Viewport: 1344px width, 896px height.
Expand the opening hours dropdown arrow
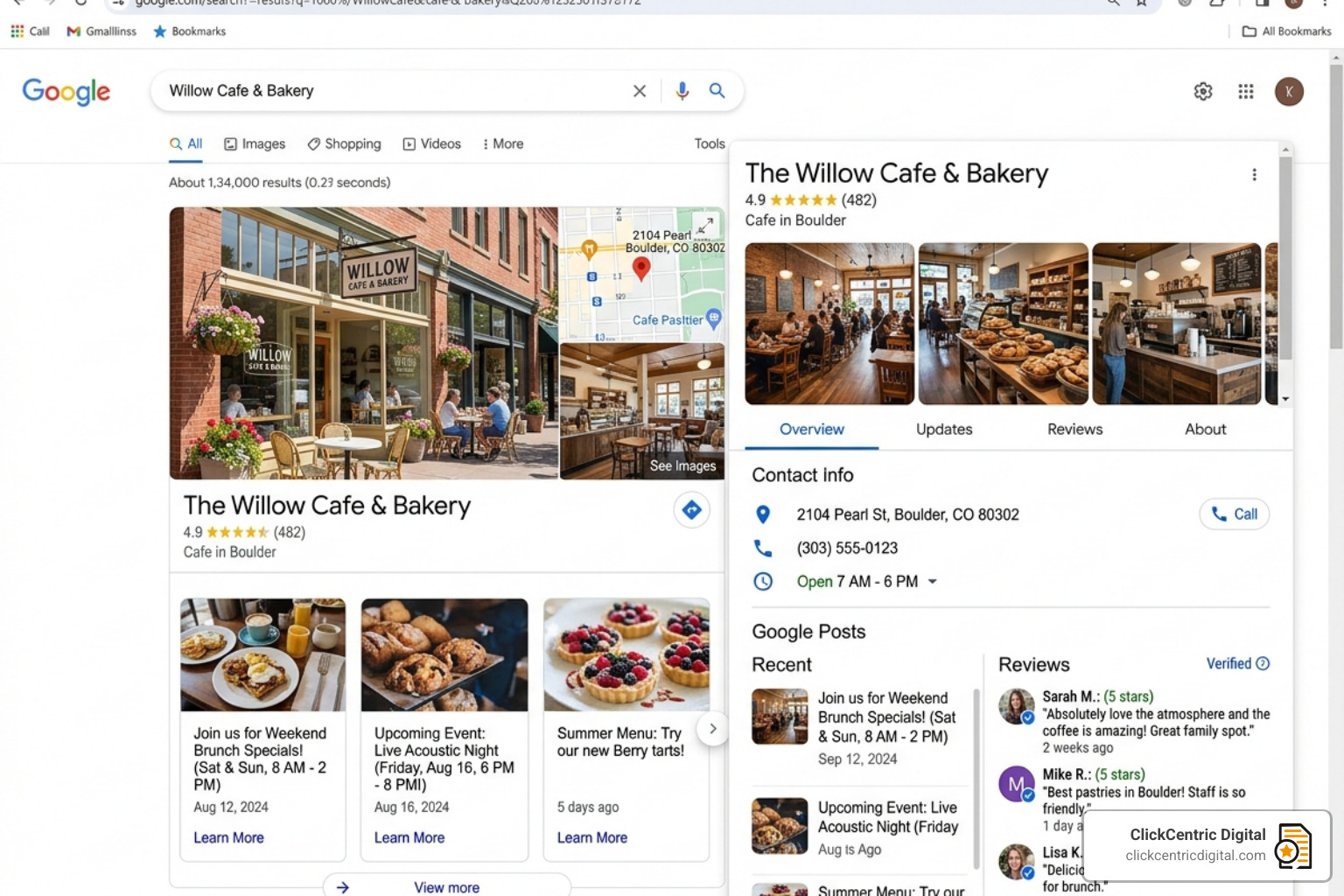(x=932, y=582)
